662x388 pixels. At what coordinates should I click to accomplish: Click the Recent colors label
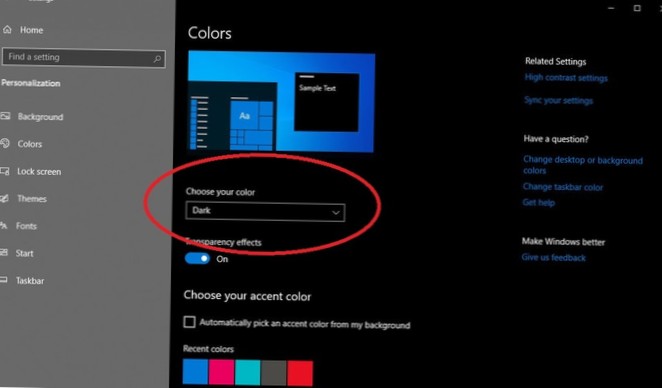tap(208, 349)
